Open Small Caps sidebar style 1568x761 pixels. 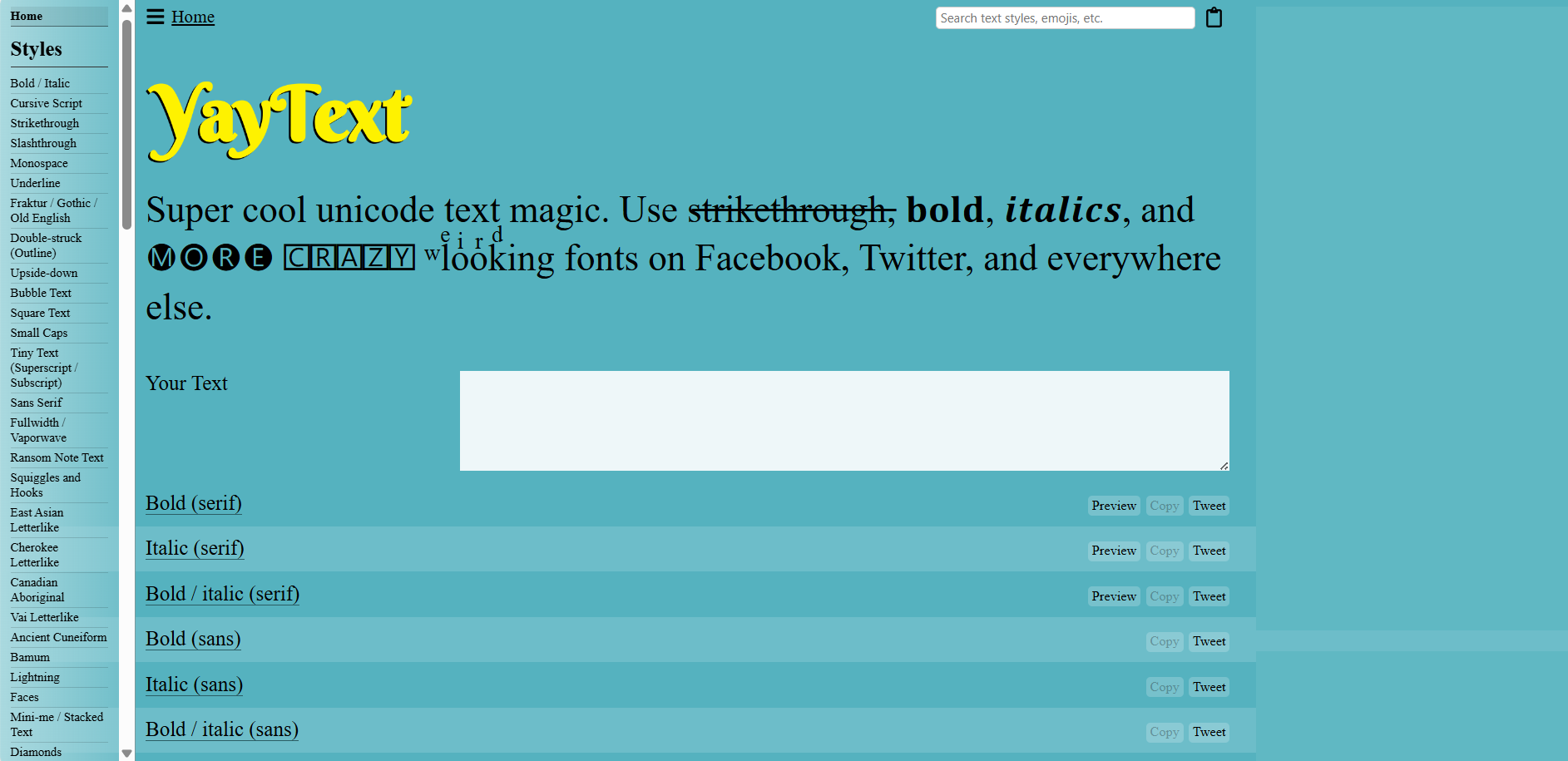coord(39,333)
